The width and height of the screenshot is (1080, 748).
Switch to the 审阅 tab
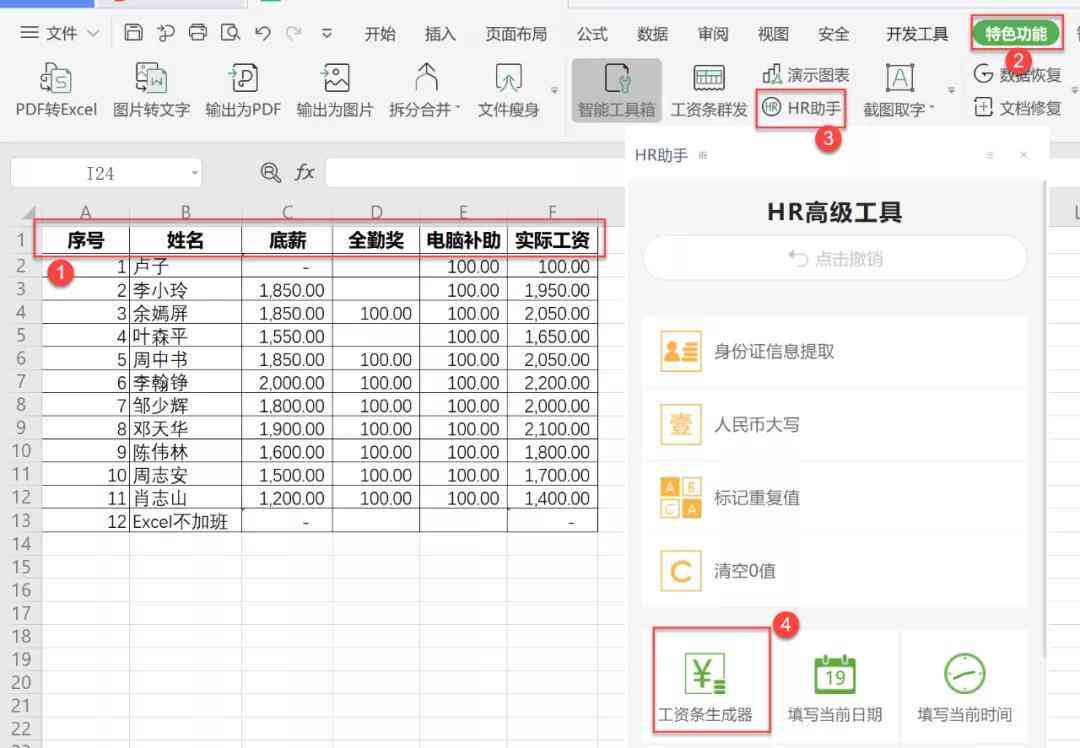point(713,34)
